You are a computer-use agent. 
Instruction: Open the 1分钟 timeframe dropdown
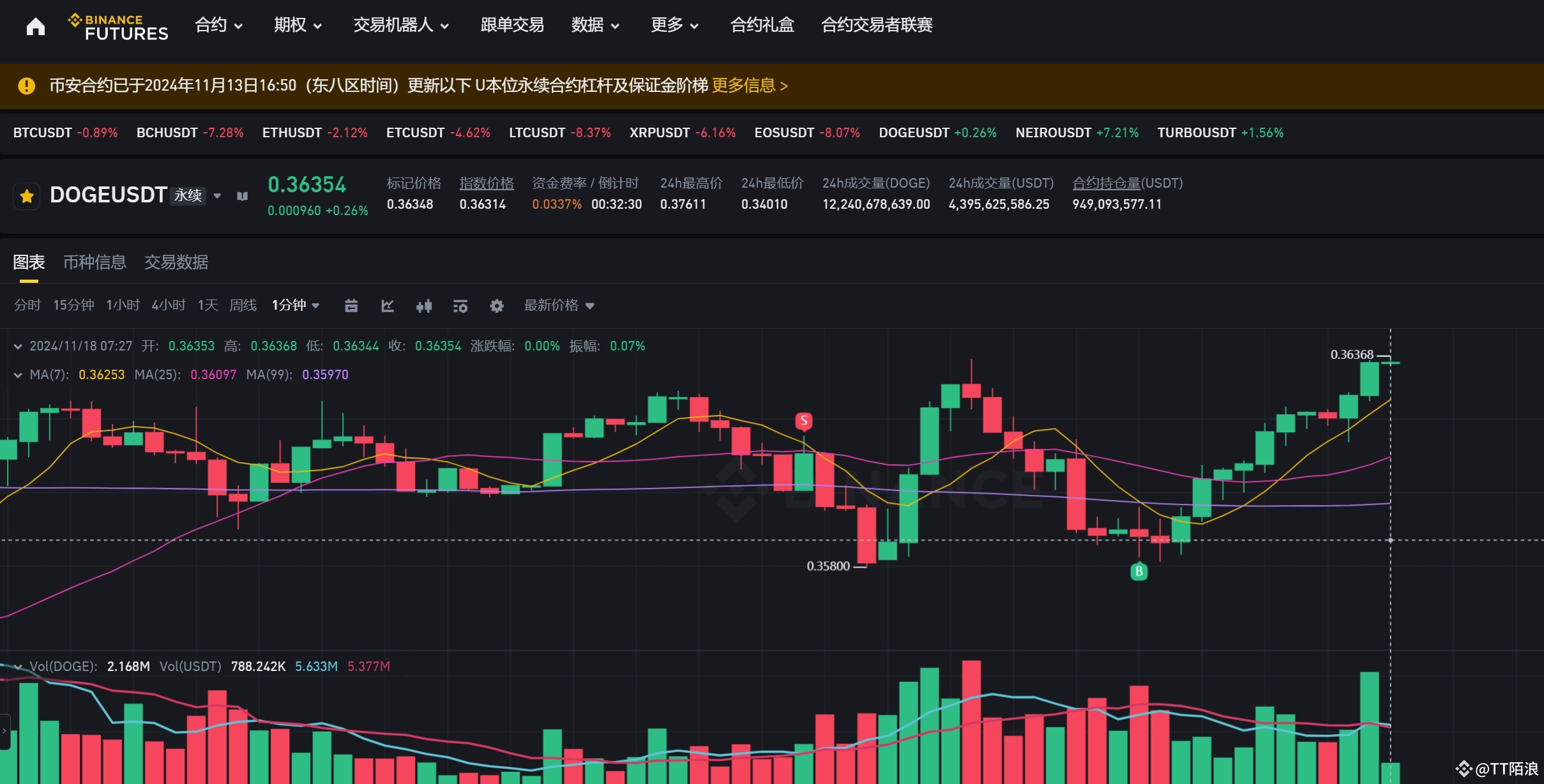(x=295, y=305)
